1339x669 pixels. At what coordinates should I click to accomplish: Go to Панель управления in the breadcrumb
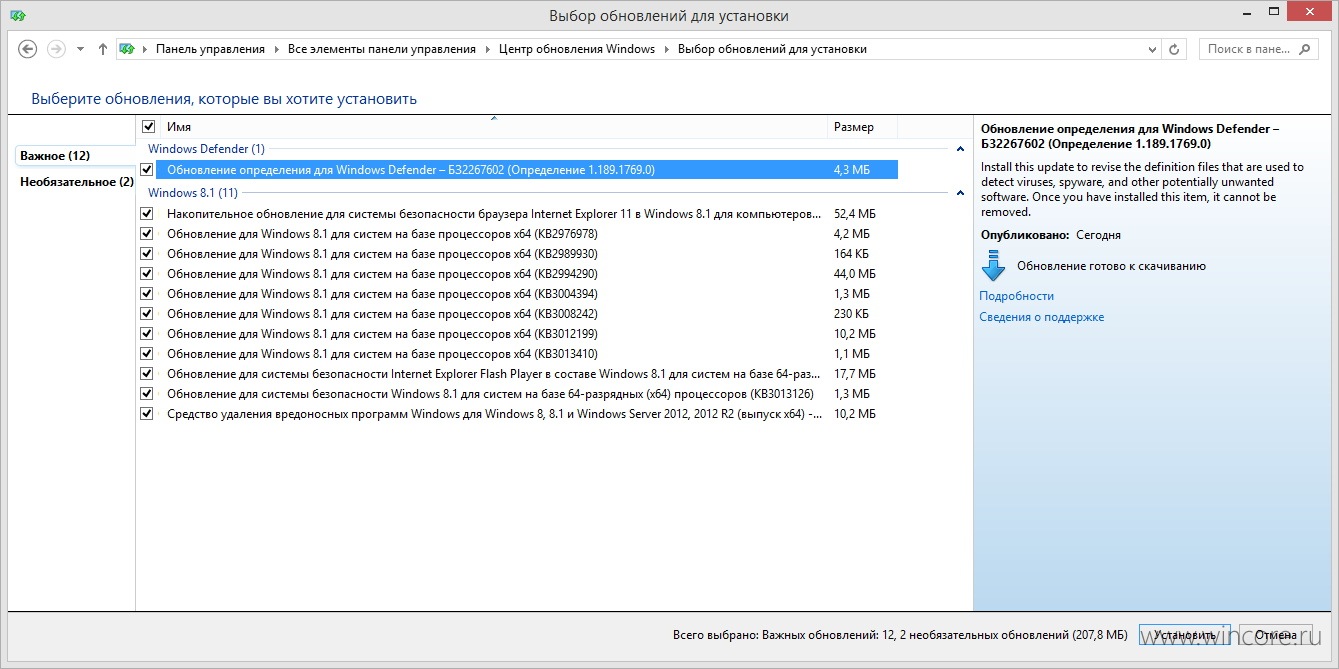tap(210, 49)
